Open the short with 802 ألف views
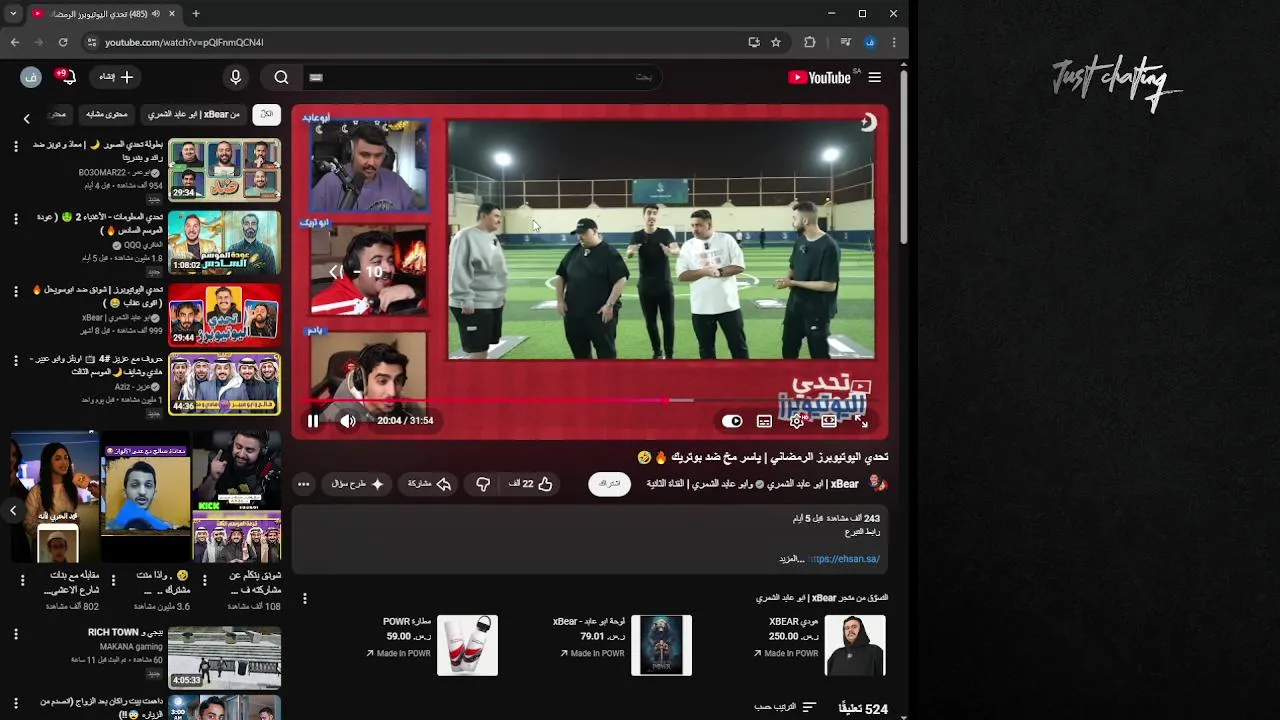This screenshot has width=1280, height=720. [x=55, y=497]
